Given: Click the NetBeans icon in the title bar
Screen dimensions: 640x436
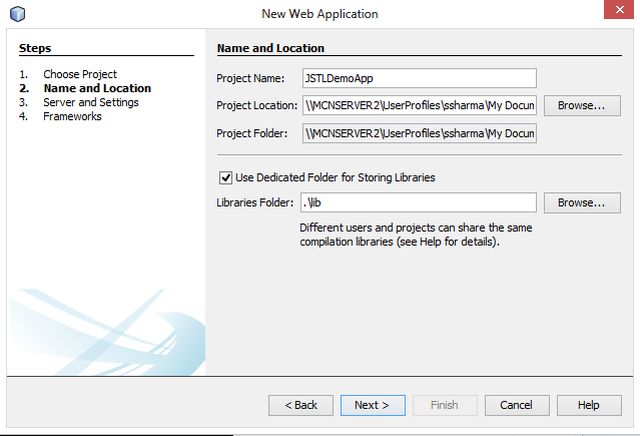Looking at the screenshot, I should pos(16,13).
